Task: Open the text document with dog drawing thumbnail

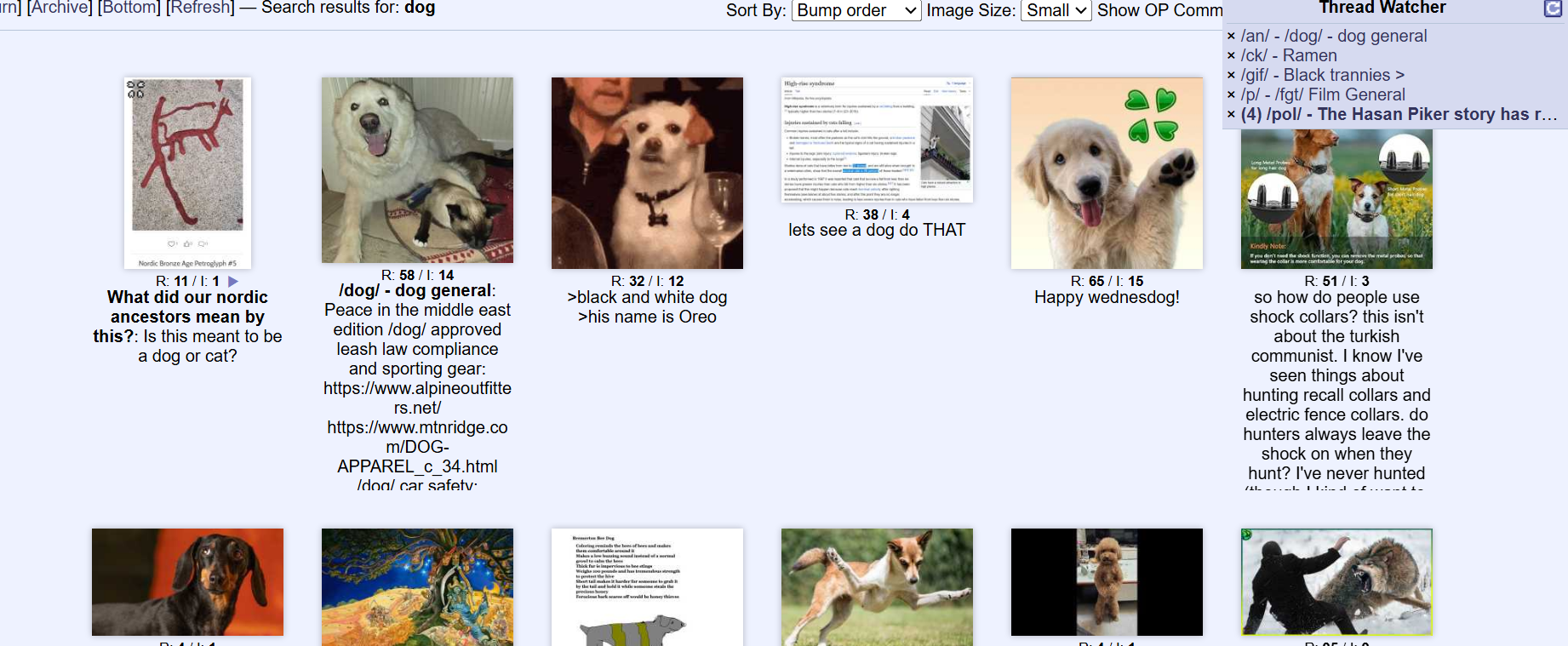Action: (647, 587)
